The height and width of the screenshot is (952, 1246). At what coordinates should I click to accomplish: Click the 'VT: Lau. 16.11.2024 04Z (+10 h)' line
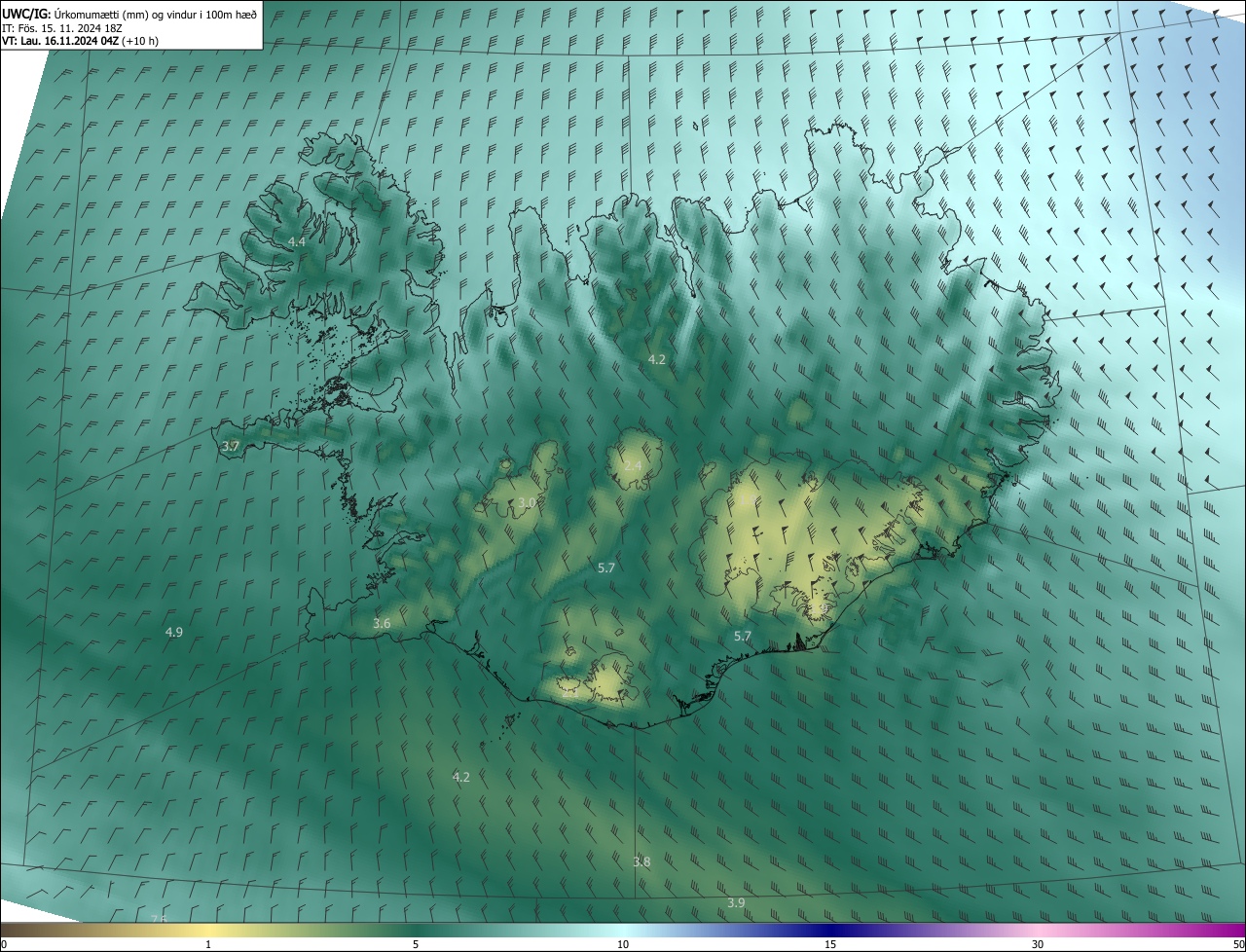tap(81, 41)
